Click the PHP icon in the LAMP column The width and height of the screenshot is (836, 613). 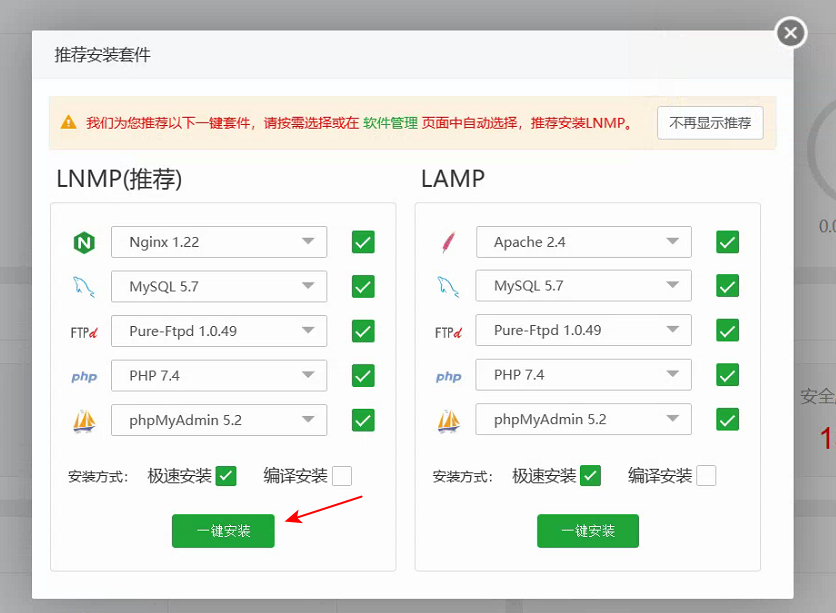point(450,375)
